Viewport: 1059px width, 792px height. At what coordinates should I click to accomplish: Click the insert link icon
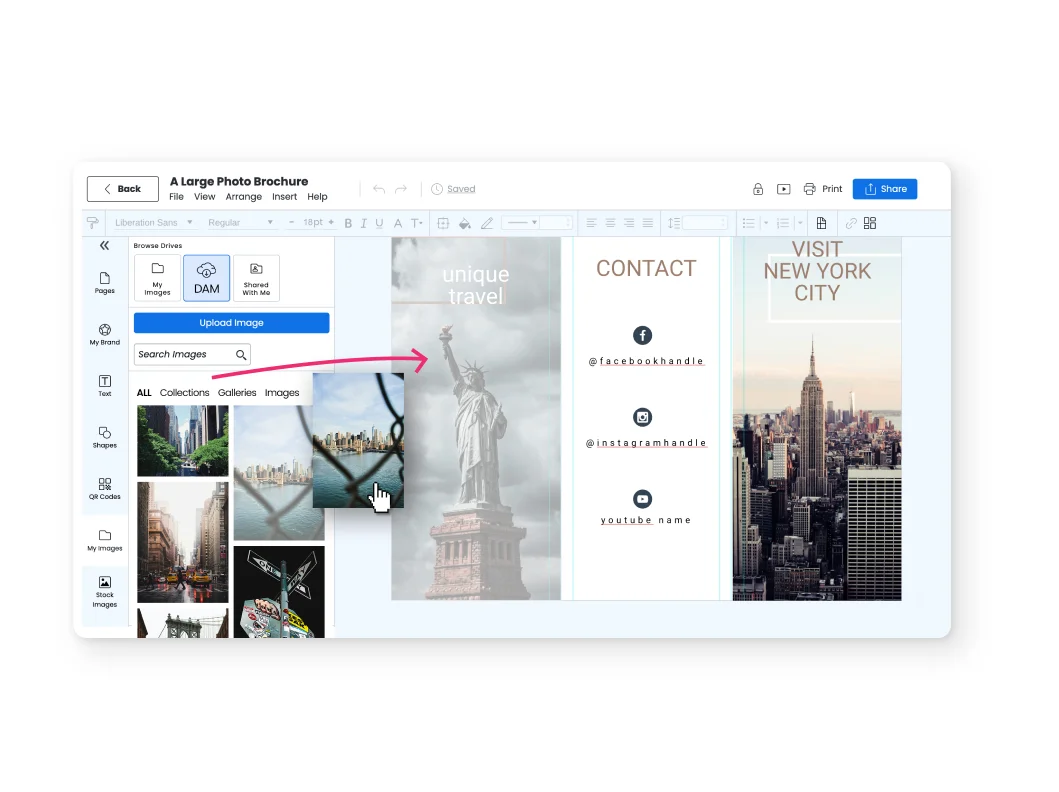pyautogui.click(x=851, y=223)
